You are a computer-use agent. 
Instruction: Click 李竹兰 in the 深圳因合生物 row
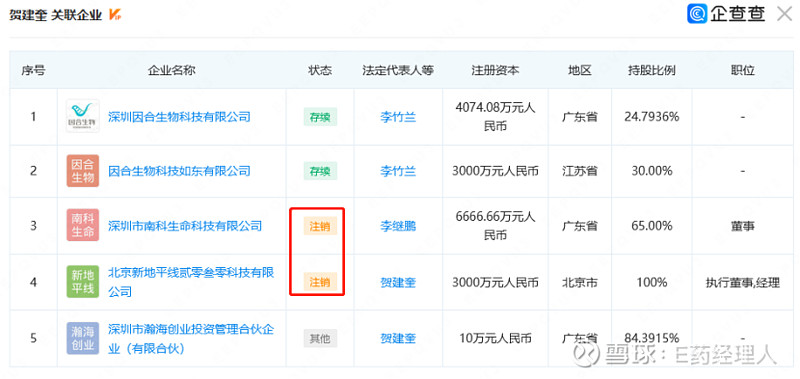point(398,117)
